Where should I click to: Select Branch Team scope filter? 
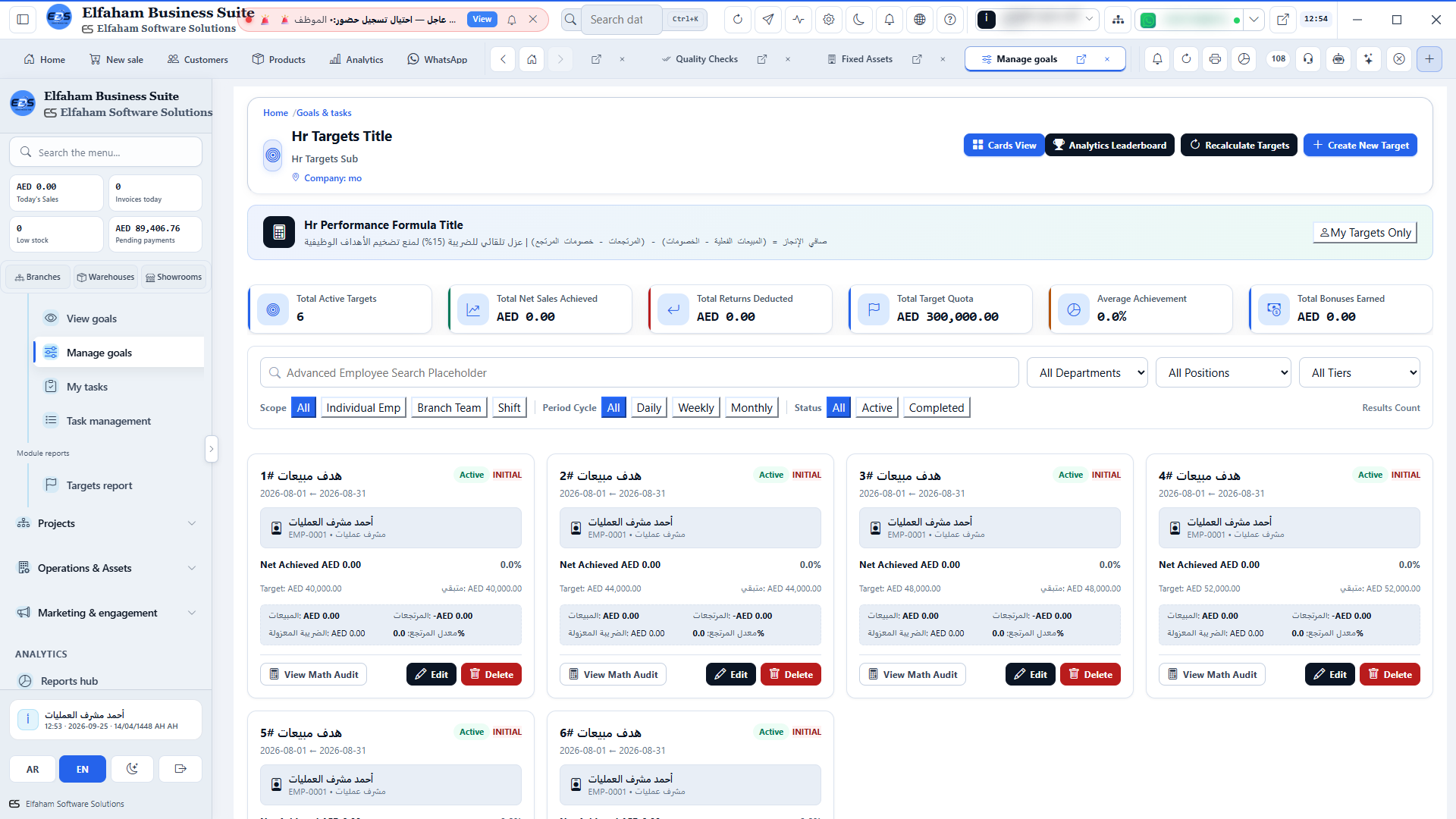coord(449,408)
